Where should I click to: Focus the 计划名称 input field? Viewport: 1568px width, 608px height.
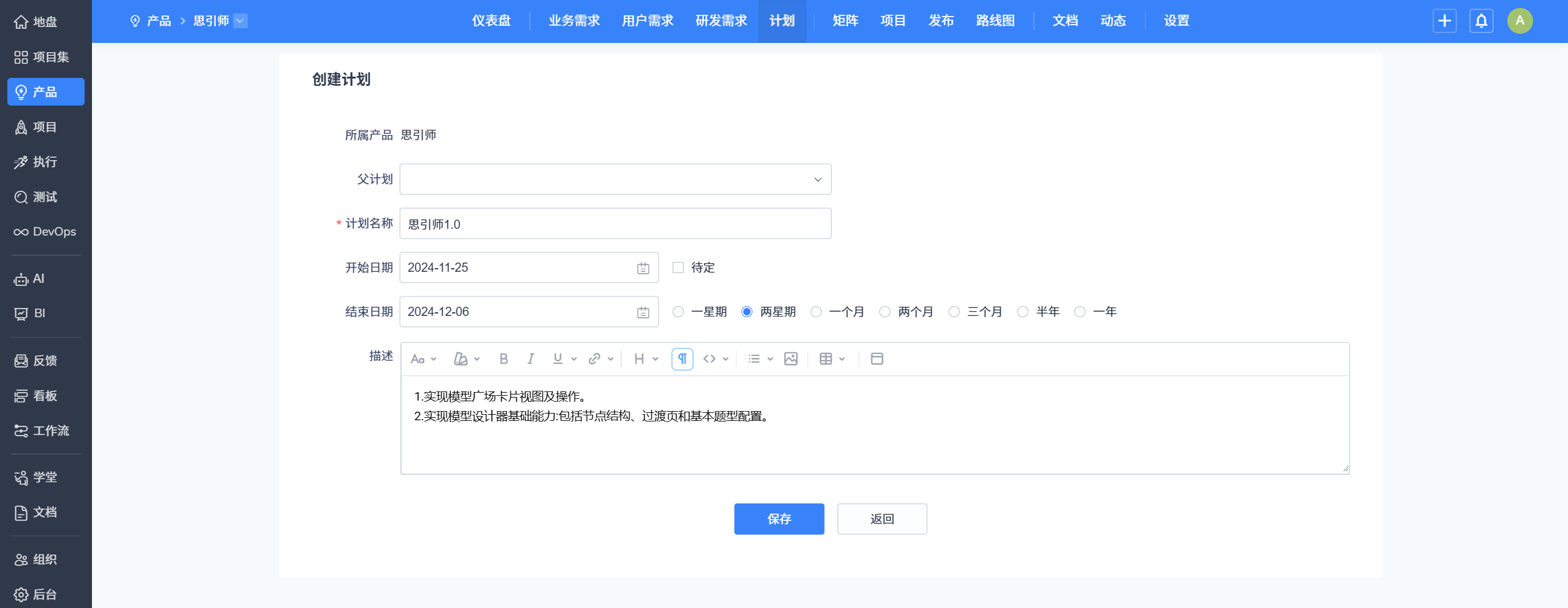click(616, 223)
